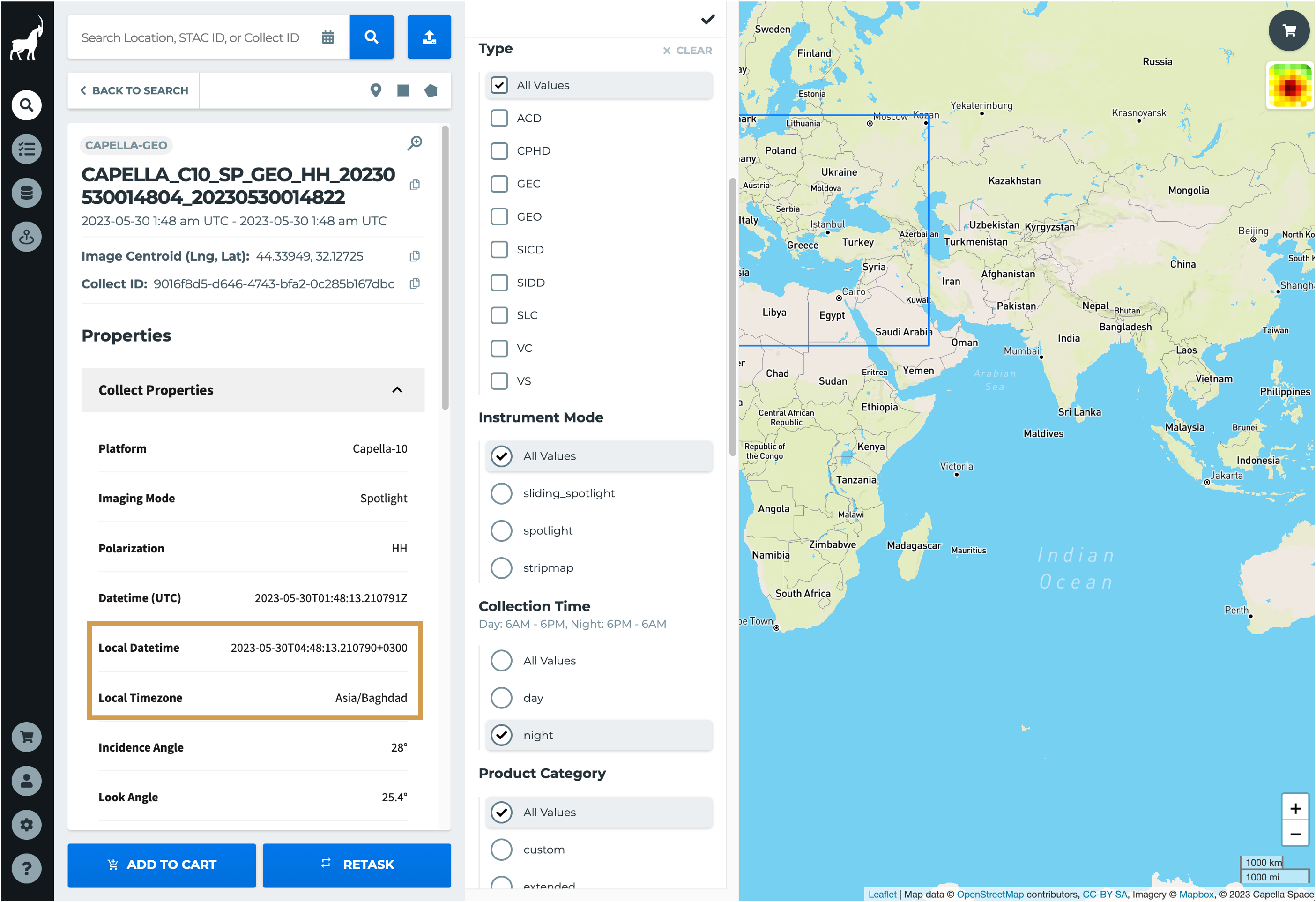
Task: Check the CPHD type checkbox
Action: point(499,151)
